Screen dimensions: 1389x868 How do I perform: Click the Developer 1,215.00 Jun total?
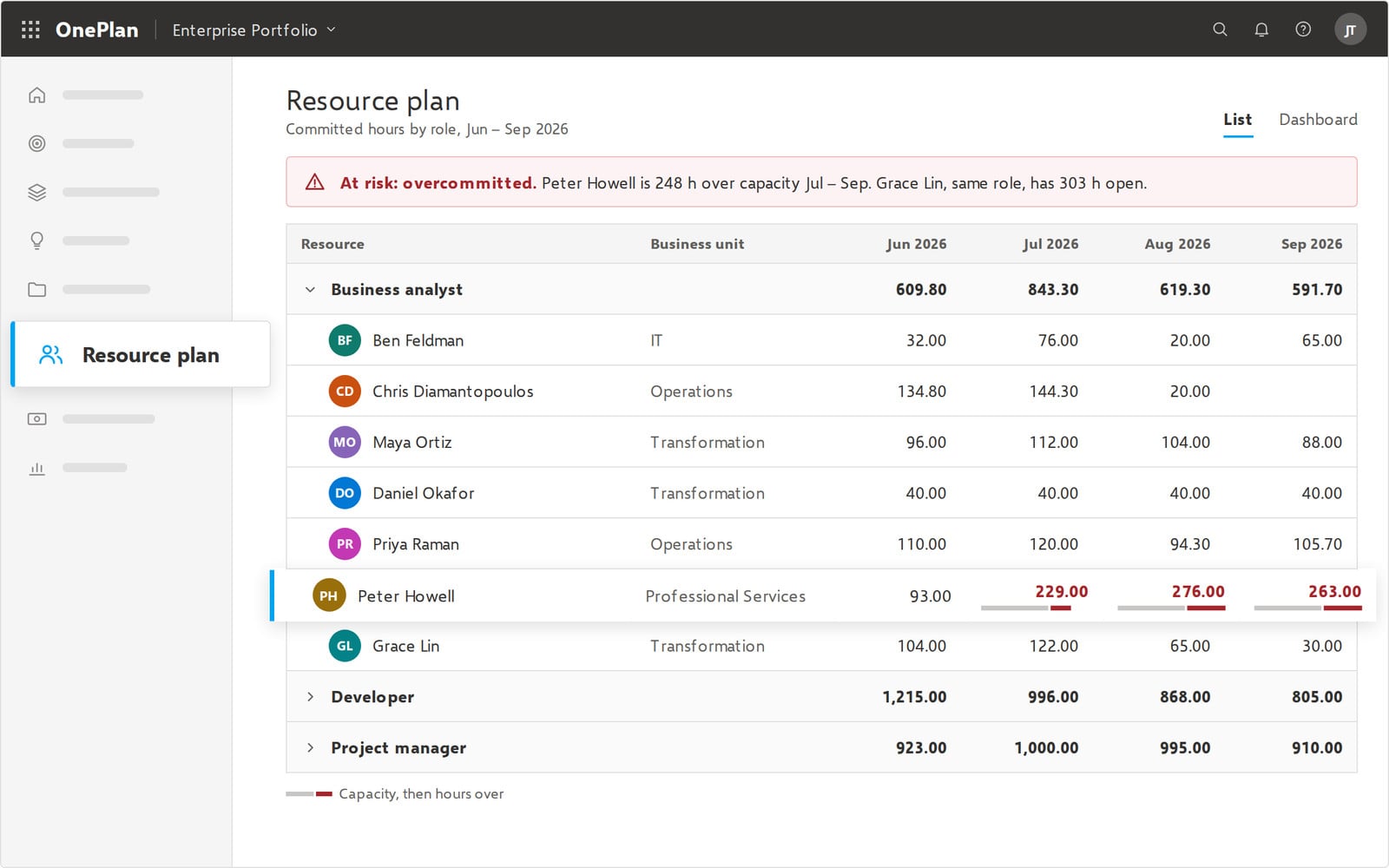914,697
